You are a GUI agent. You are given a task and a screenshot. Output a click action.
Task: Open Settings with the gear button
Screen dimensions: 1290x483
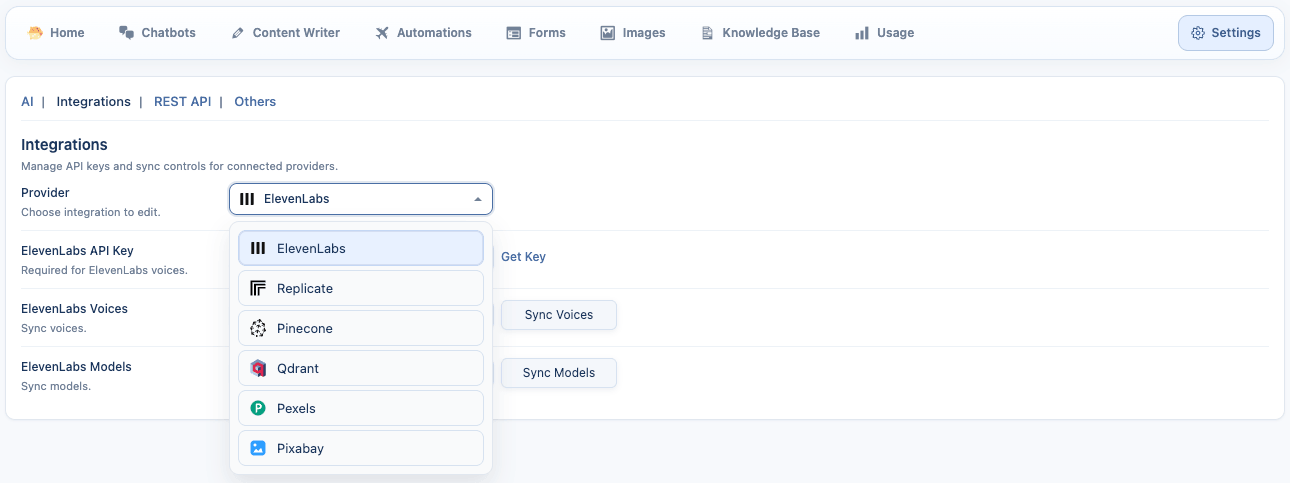click(1225, 33)
